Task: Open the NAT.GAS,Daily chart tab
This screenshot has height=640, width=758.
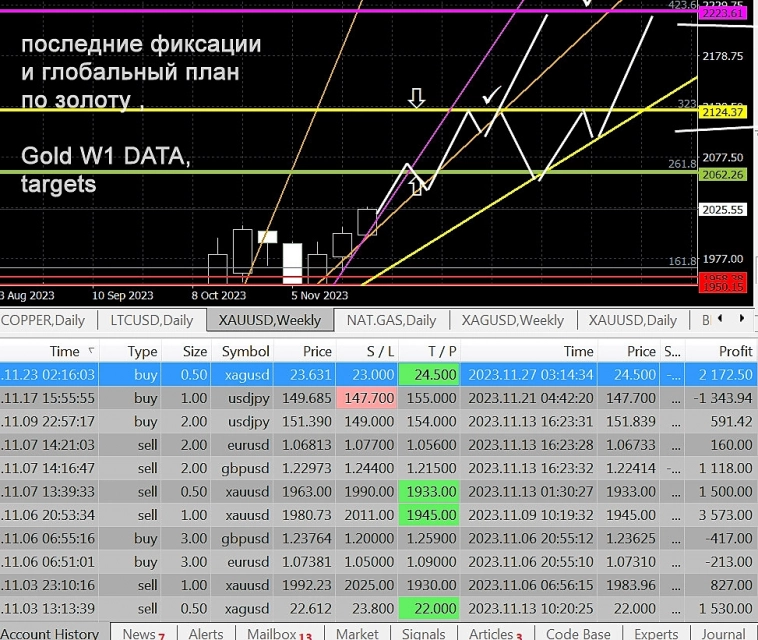Action: pos(391,320)
